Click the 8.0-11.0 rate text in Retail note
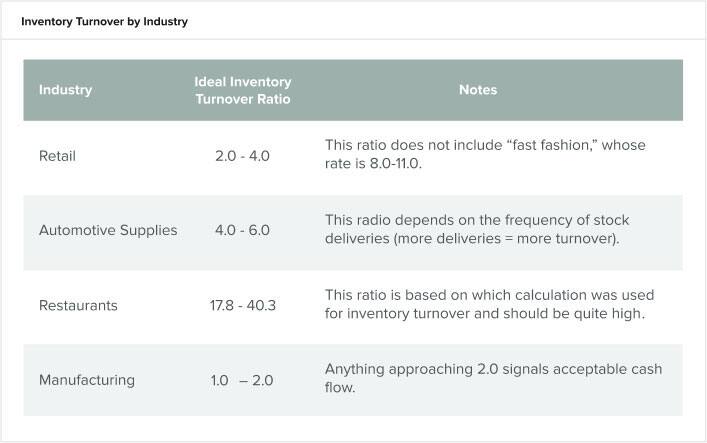This screenshot has height=443, width=707. 395,163
